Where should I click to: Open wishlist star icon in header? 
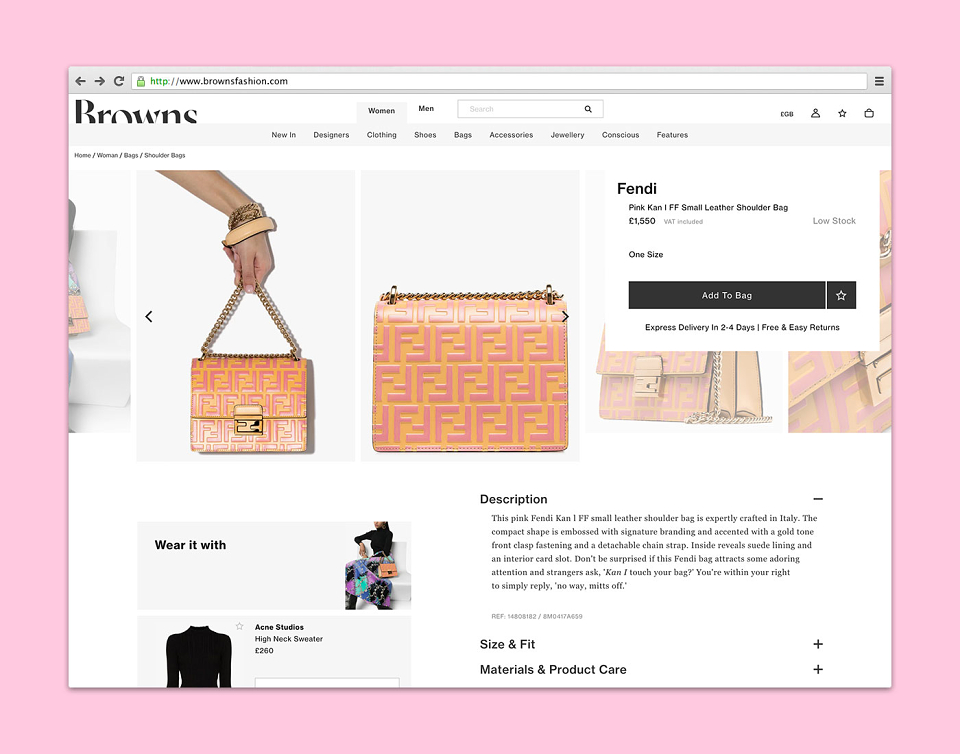click(842, 113)
